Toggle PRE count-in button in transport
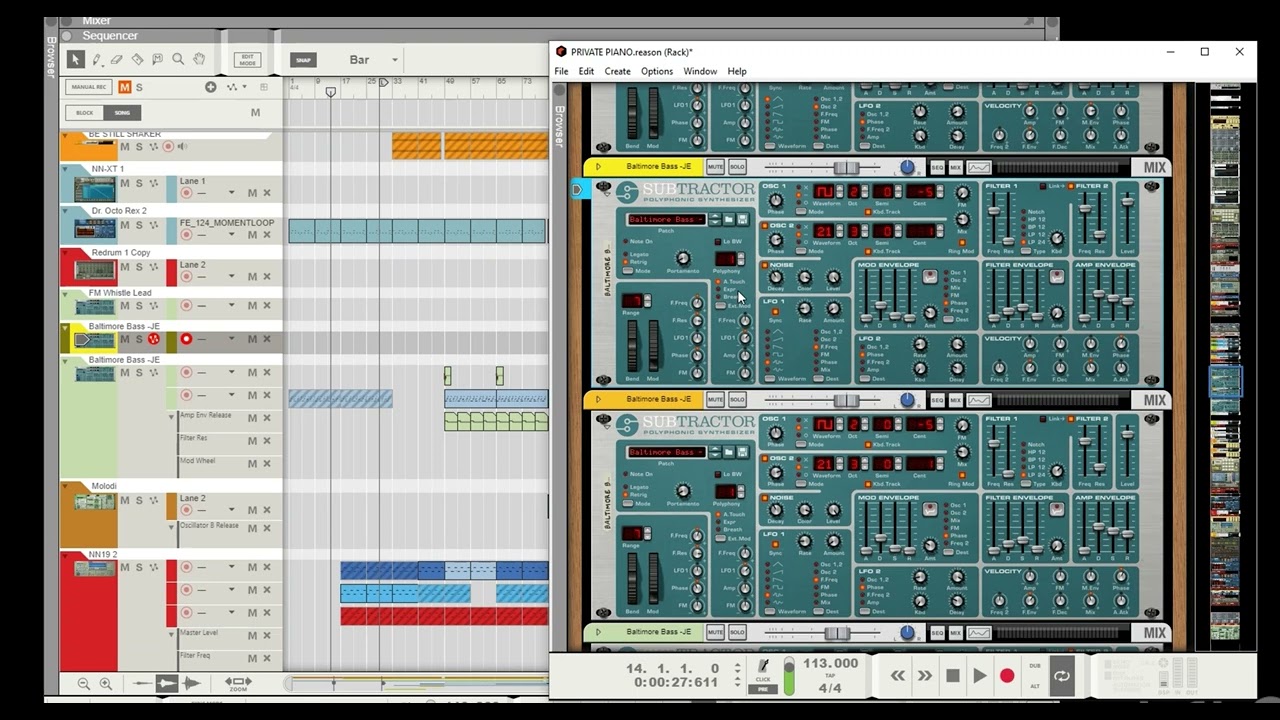This screenshot has height=720, width=1280. 763,689
